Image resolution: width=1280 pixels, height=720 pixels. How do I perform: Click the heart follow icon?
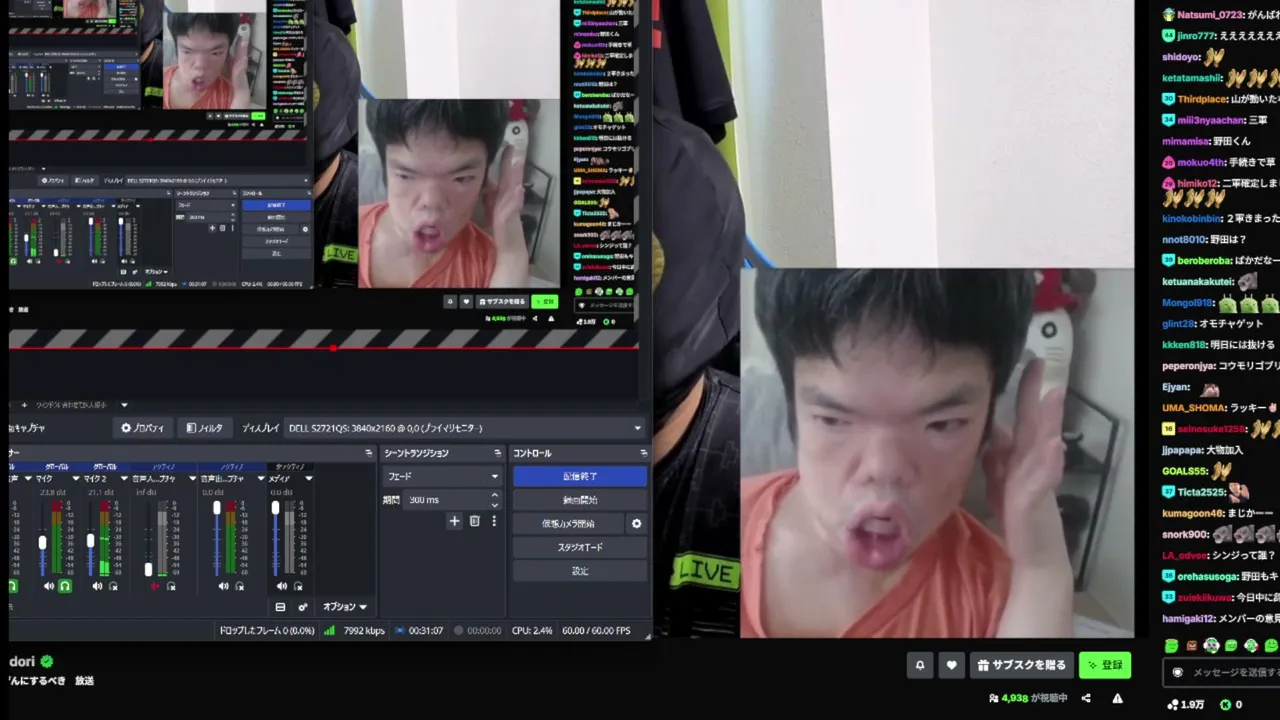951,665
